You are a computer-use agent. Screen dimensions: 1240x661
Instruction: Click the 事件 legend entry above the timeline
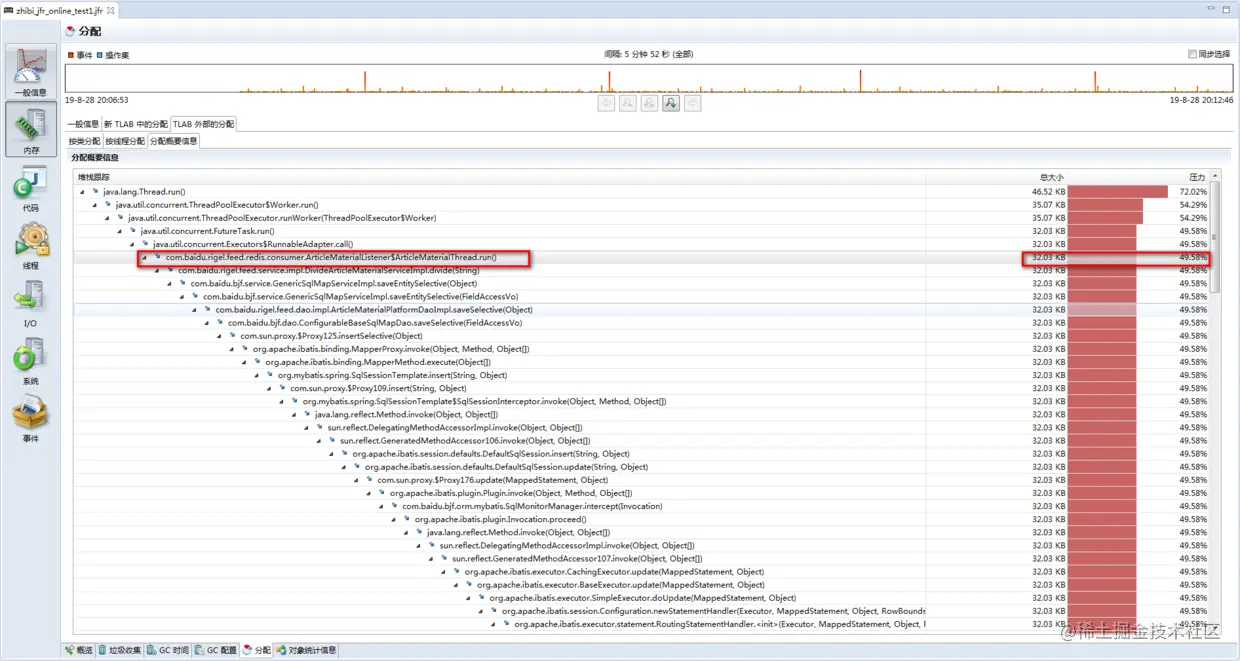tap(80, 55)
